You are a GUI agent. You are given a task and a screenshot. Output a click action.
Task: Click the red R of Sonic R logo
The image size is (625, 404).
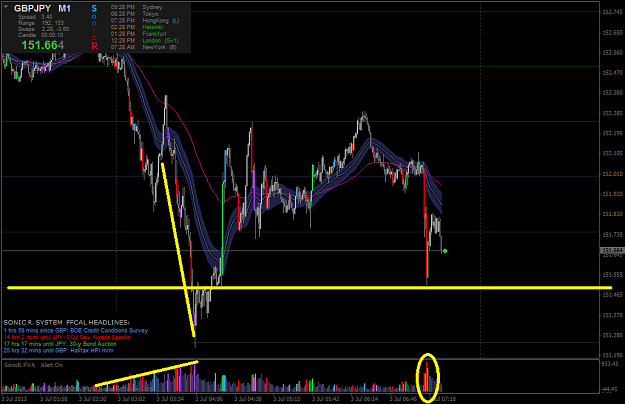coord(94,46)
